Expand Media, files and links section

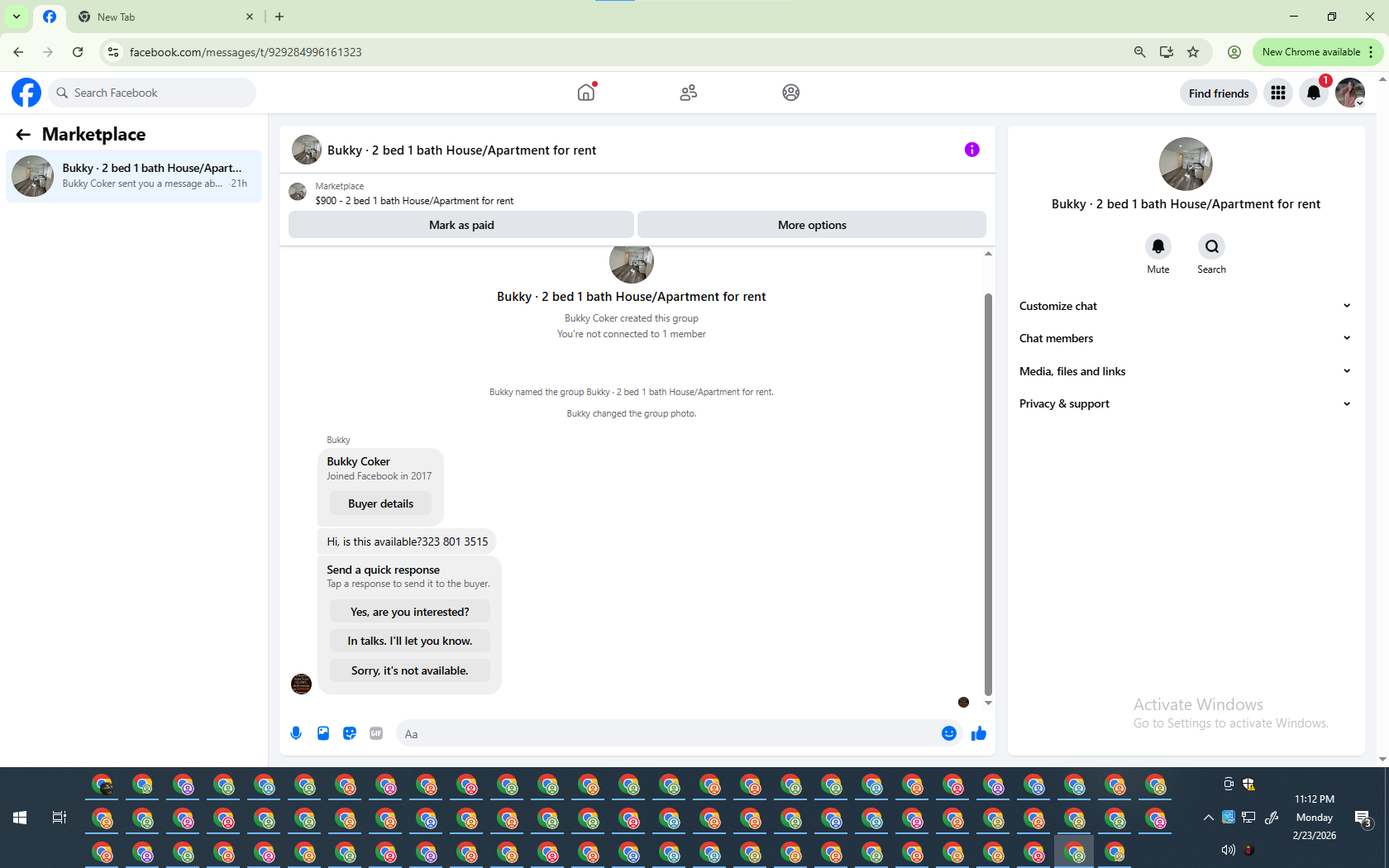1186,371
